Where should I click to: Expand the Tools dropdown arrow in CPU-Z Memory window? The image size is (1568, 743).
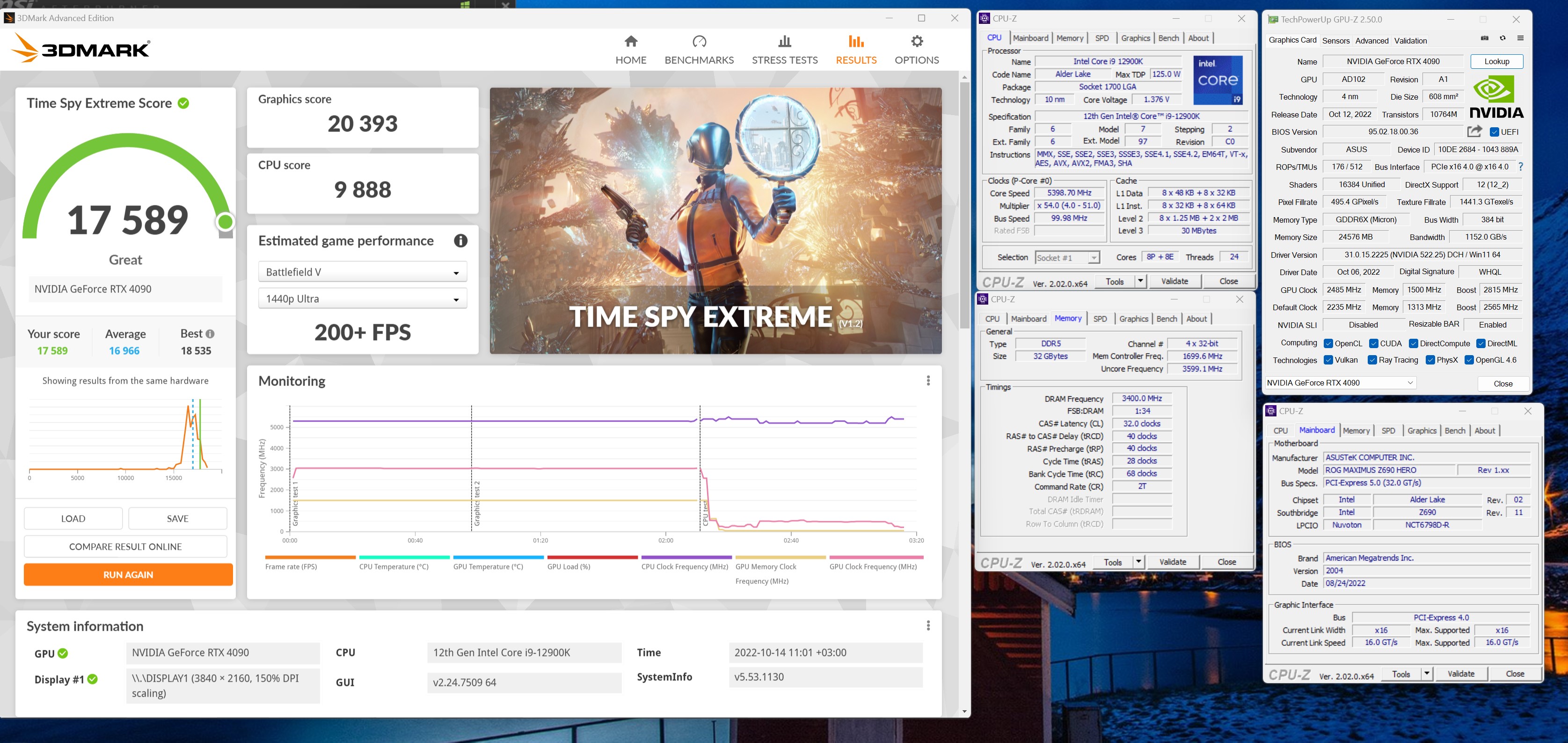(x=1138, y=561)
